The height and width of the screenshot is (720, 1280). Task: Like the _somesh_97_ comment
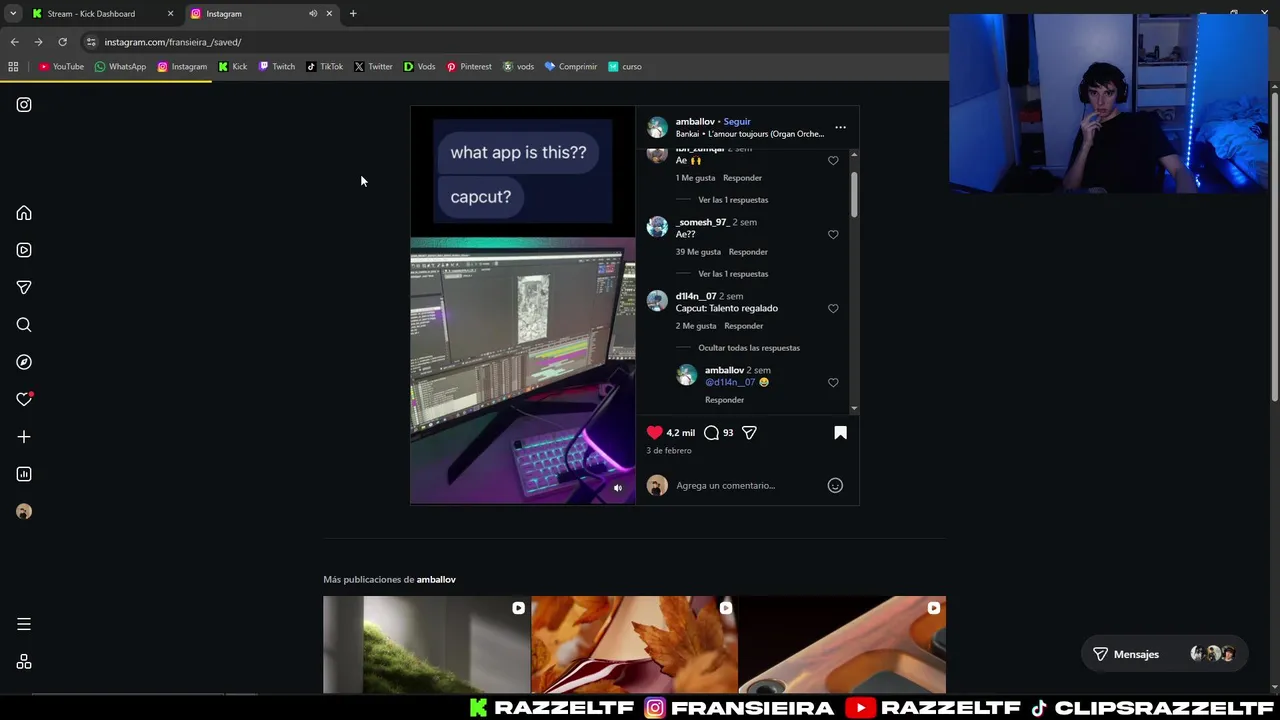tap(833, 235)
